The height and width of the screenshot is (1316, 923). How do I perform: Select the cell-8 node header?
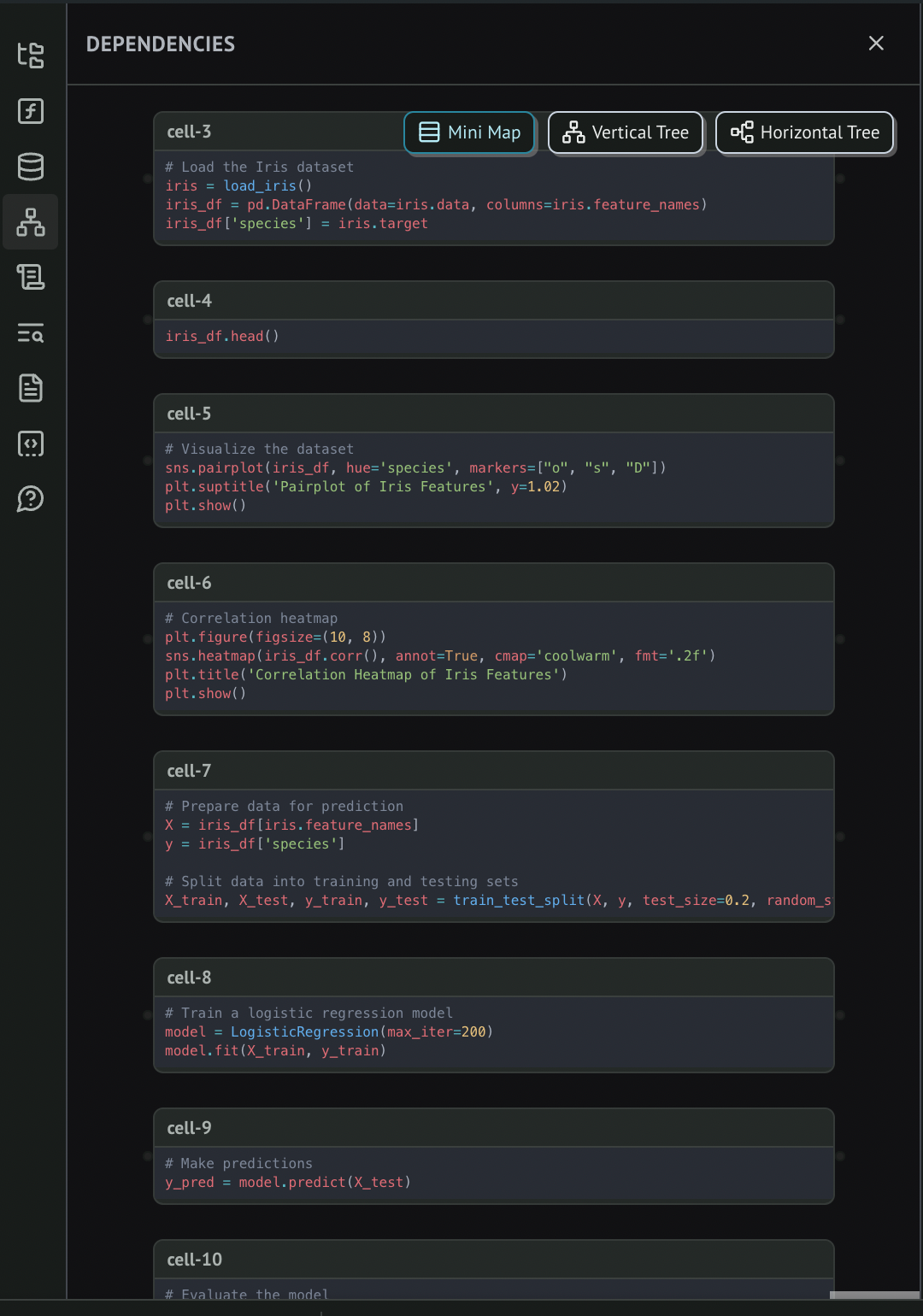coord(494,978)
